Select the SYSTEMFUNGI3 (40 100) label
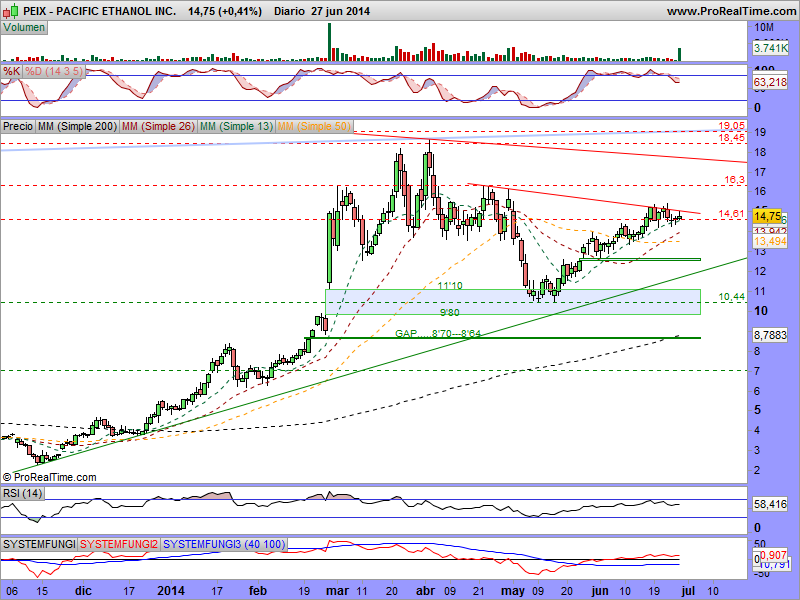 point(224,544)
